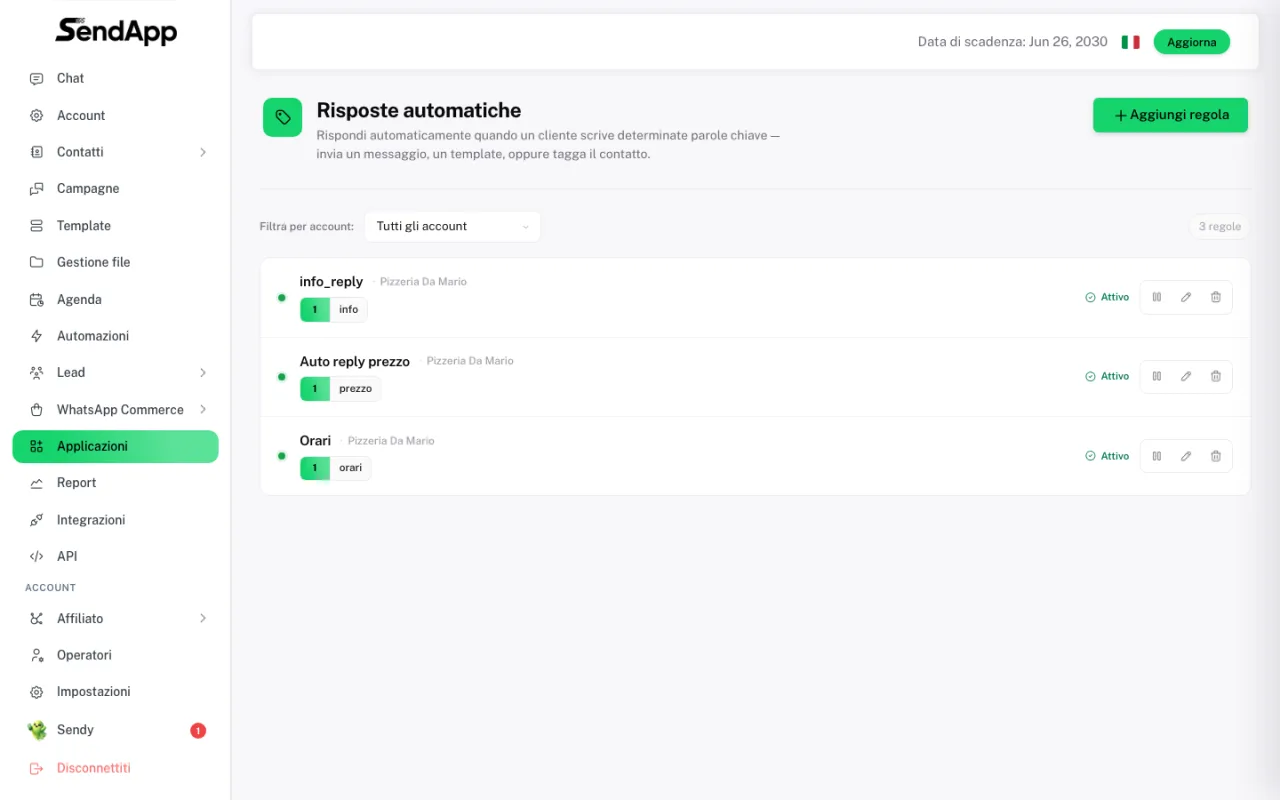Open the Chat menu item
The height and width of the screenshot is (800, 1280).
[115, 78]
